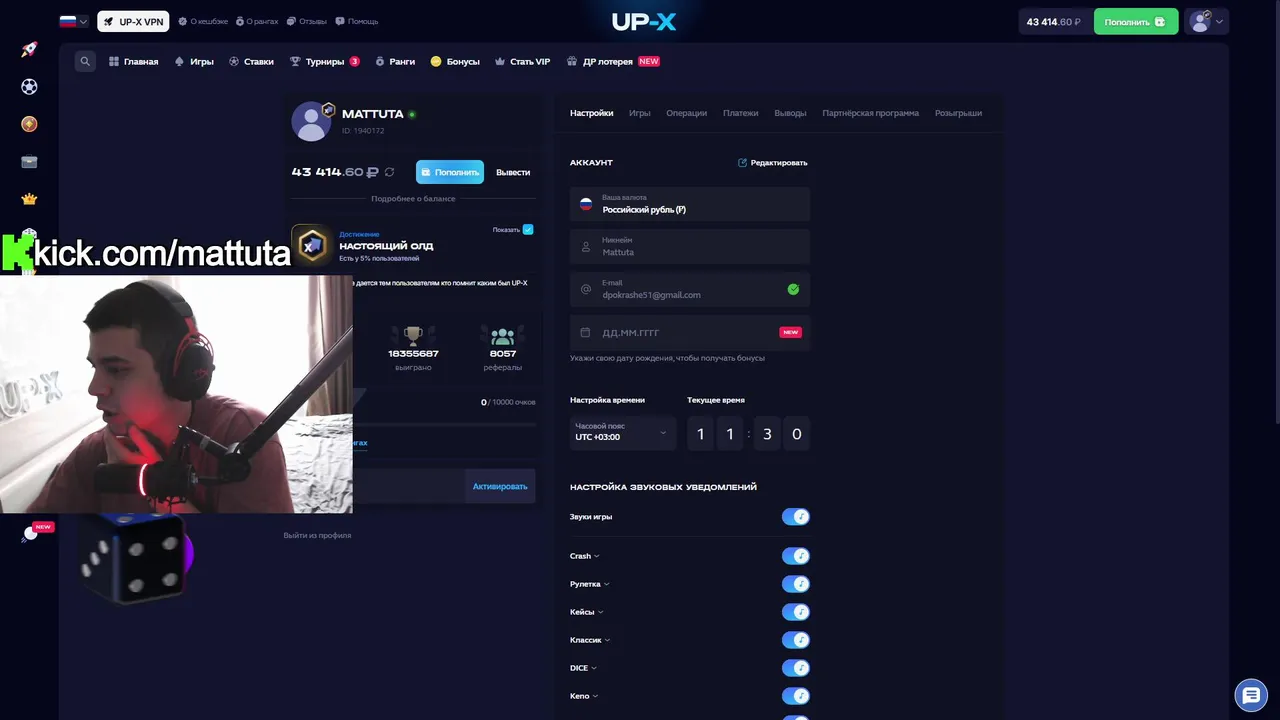Switch to the Розыгрыши tab
1280x720 pixels.
(x=958, y=113)
